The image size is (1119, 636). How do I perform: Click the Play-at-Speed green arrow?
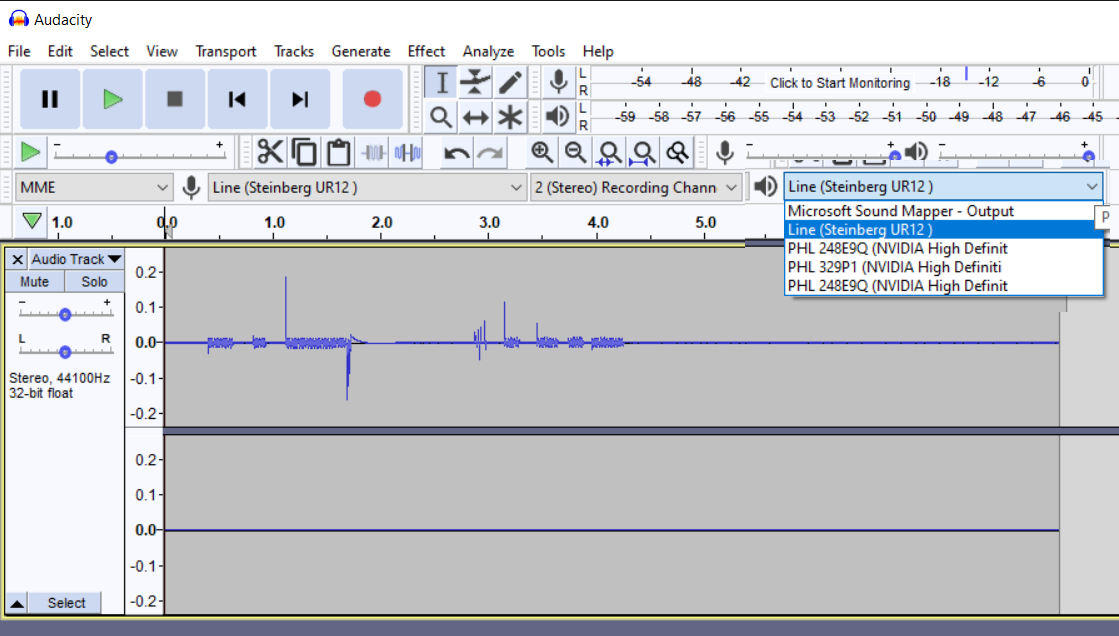[30, 152]
